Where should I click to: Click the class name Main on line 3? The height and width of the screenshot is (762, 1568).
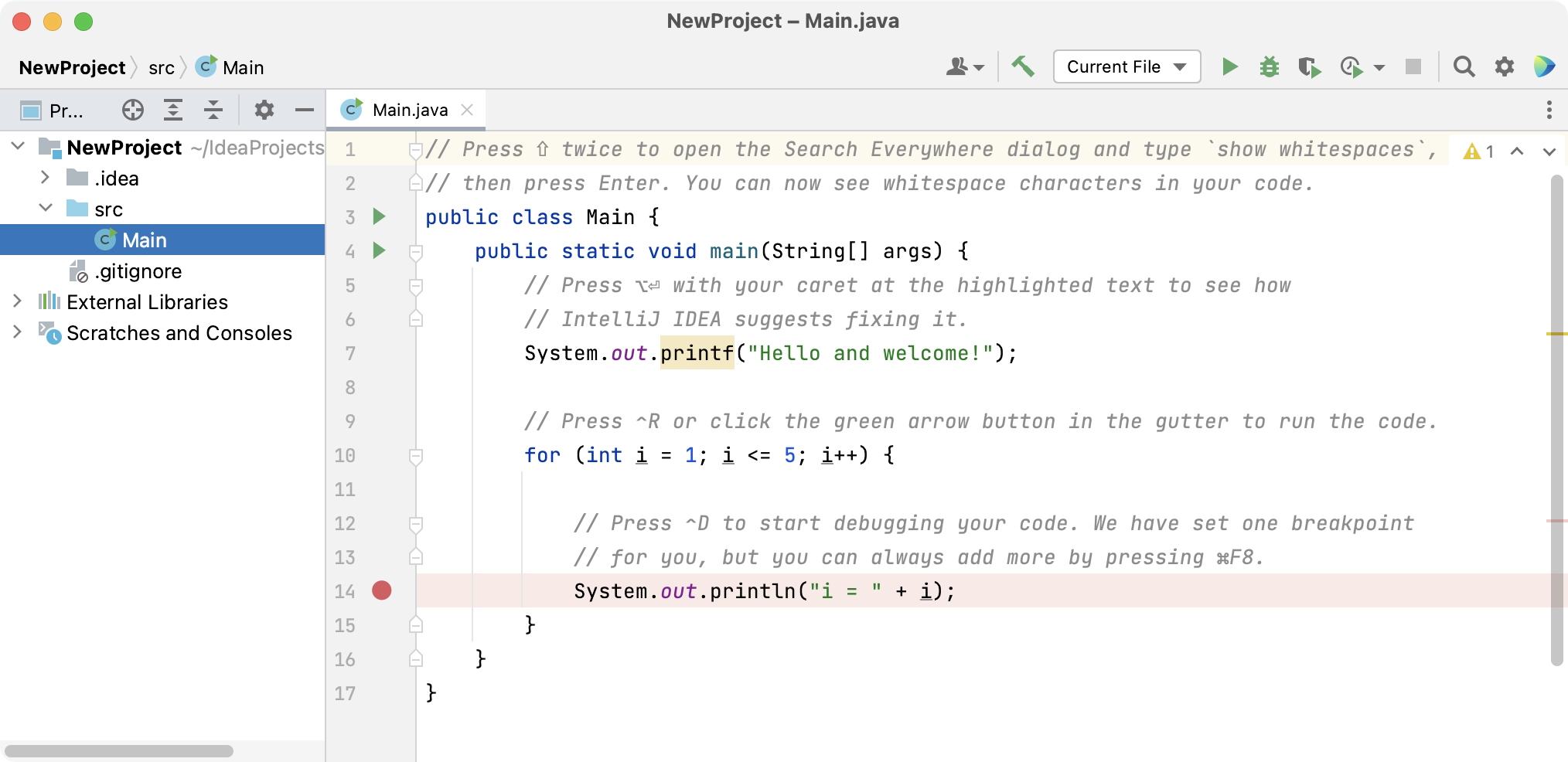pyautogui.click(x=610, y=217)
